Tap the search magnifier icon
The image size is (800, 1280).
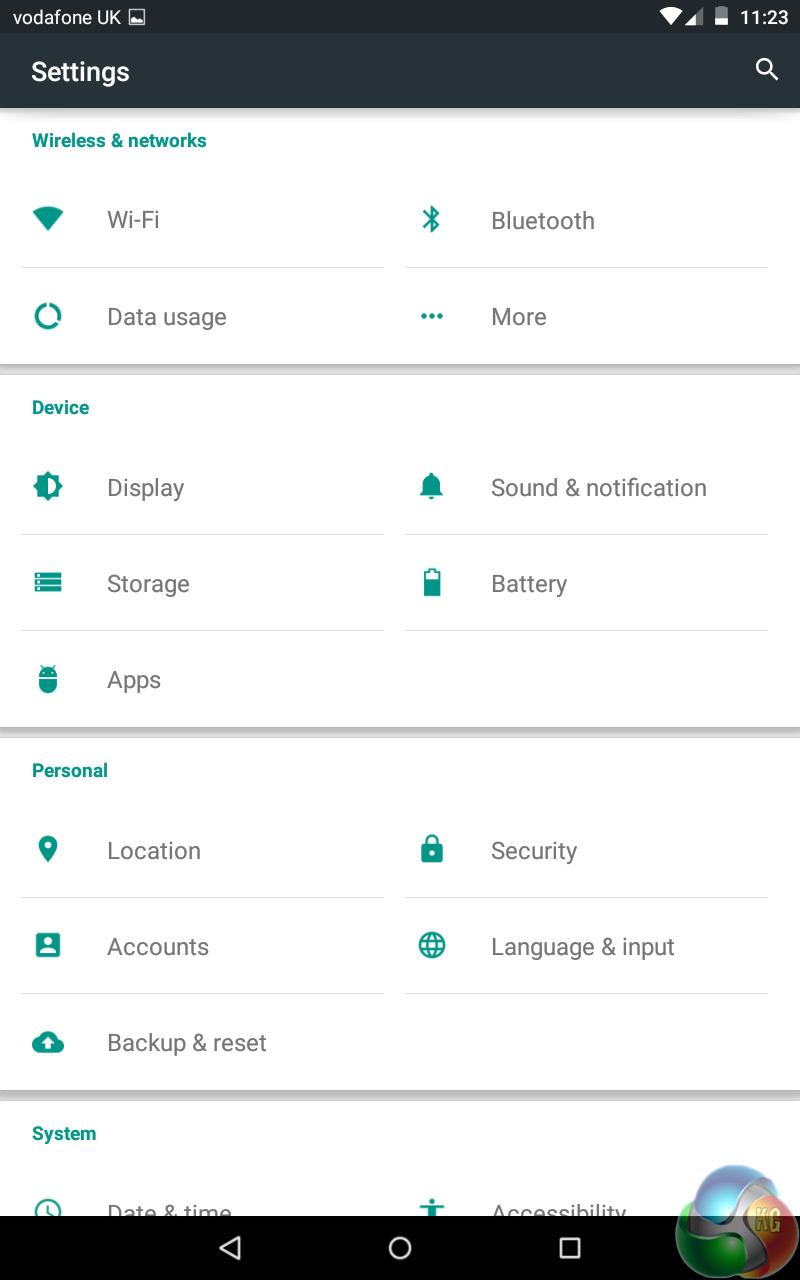point(767,69)
